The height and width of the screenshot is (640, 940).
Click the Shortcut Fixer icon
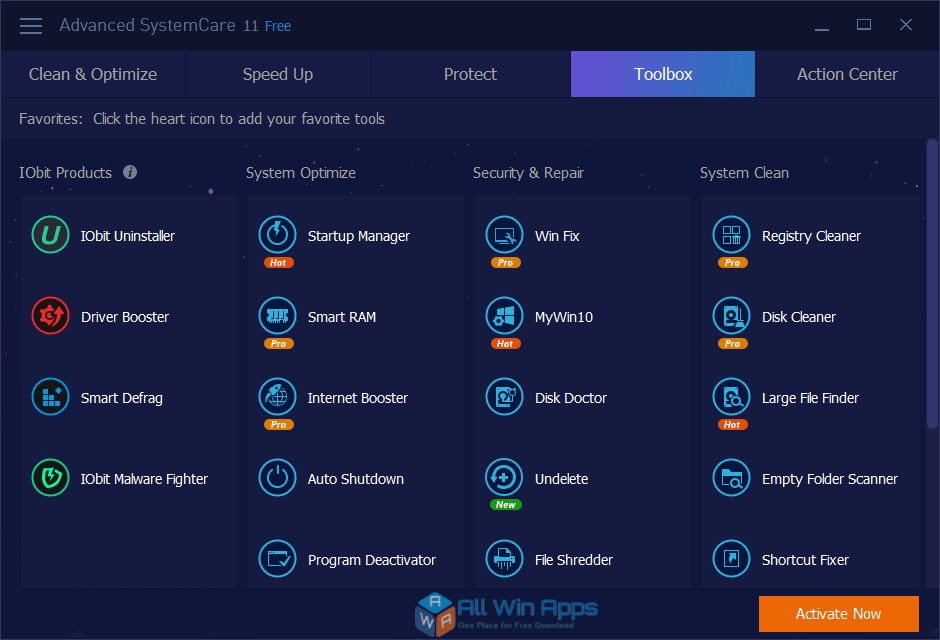(731, 559)
